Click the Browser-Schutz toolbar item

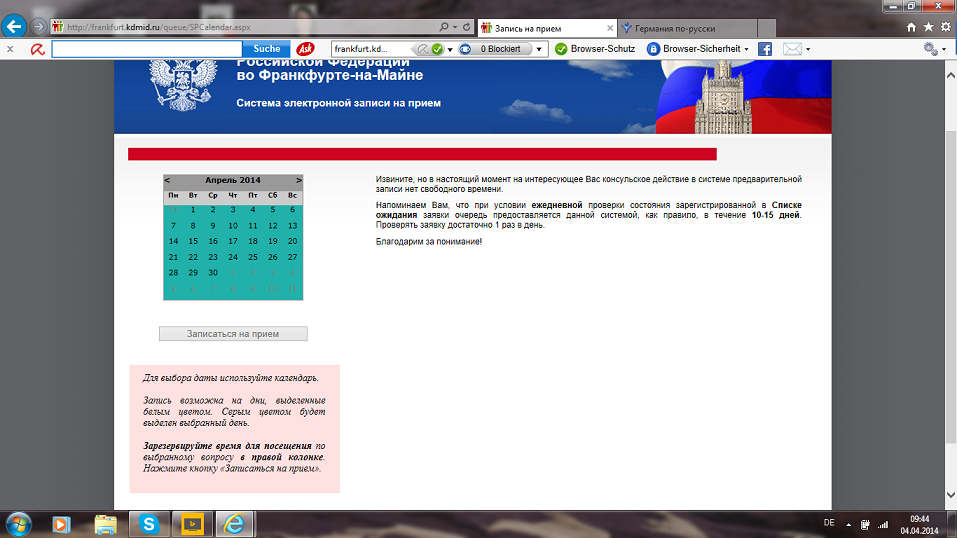click(595, 48)
